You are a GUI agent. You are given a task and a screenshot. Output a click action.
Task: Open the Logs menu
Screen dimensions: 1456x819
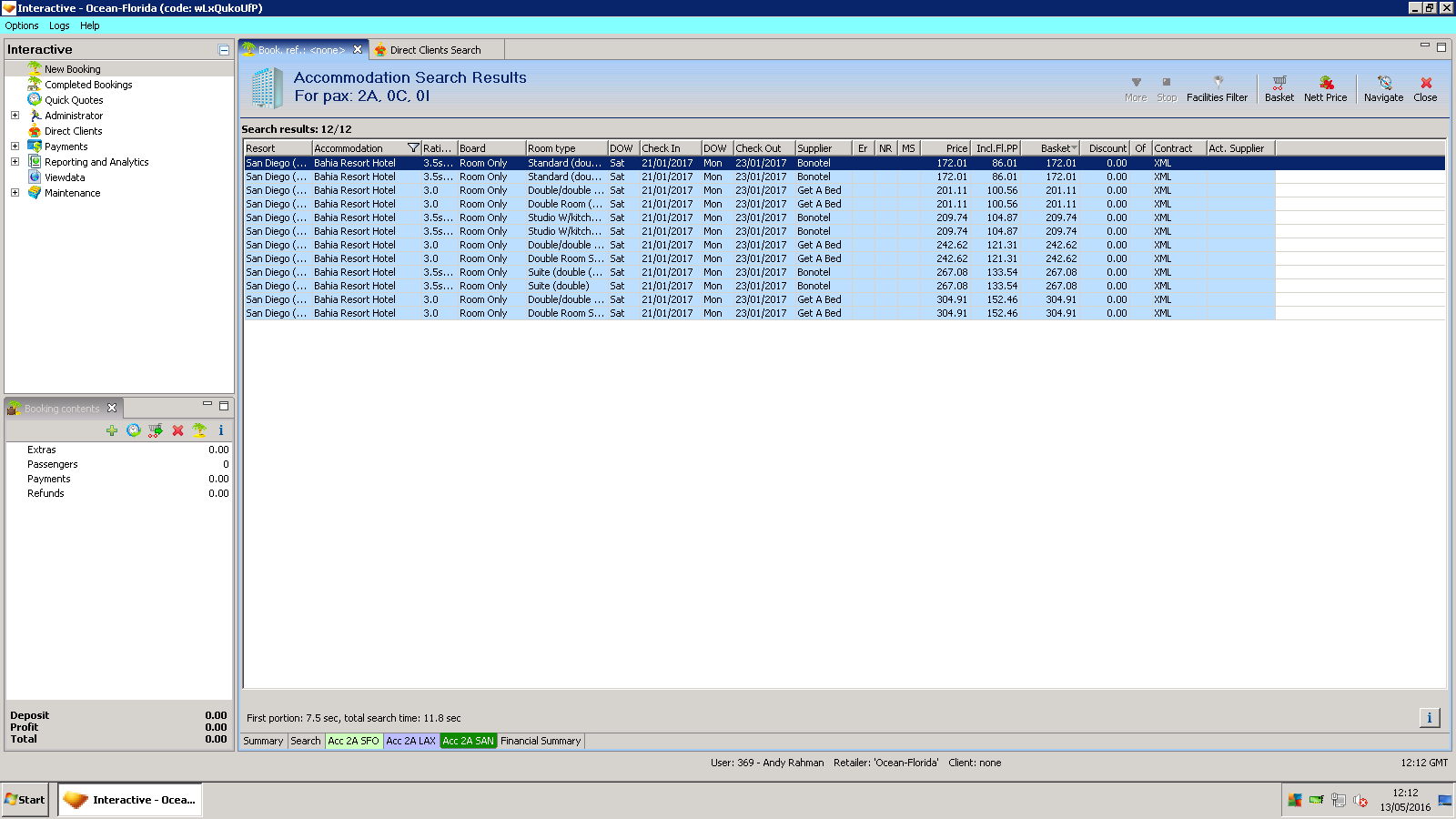(x=59, y=25)
